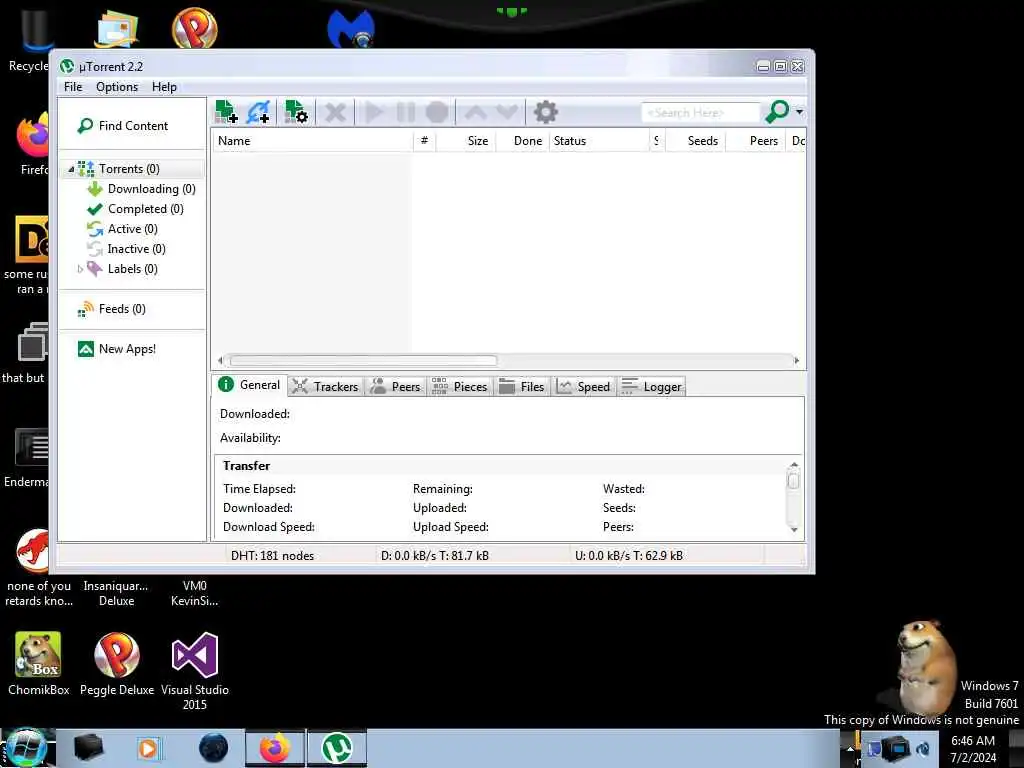Click the Windows Start orb

coord(27,748)
